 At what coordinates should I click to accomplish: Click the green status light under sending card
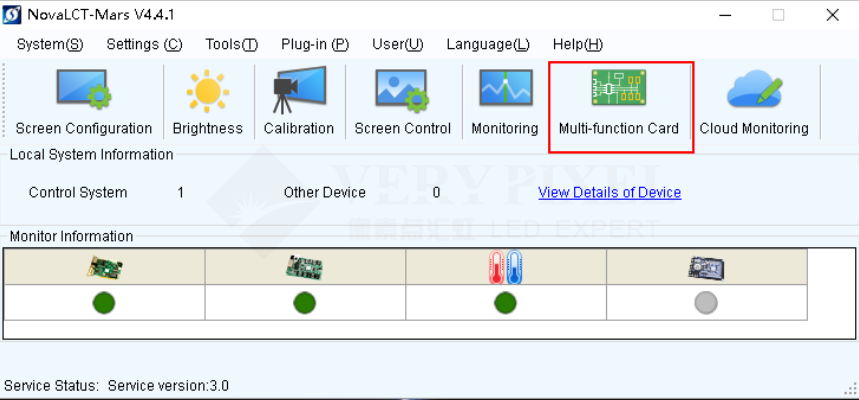[x=104, y=302]
